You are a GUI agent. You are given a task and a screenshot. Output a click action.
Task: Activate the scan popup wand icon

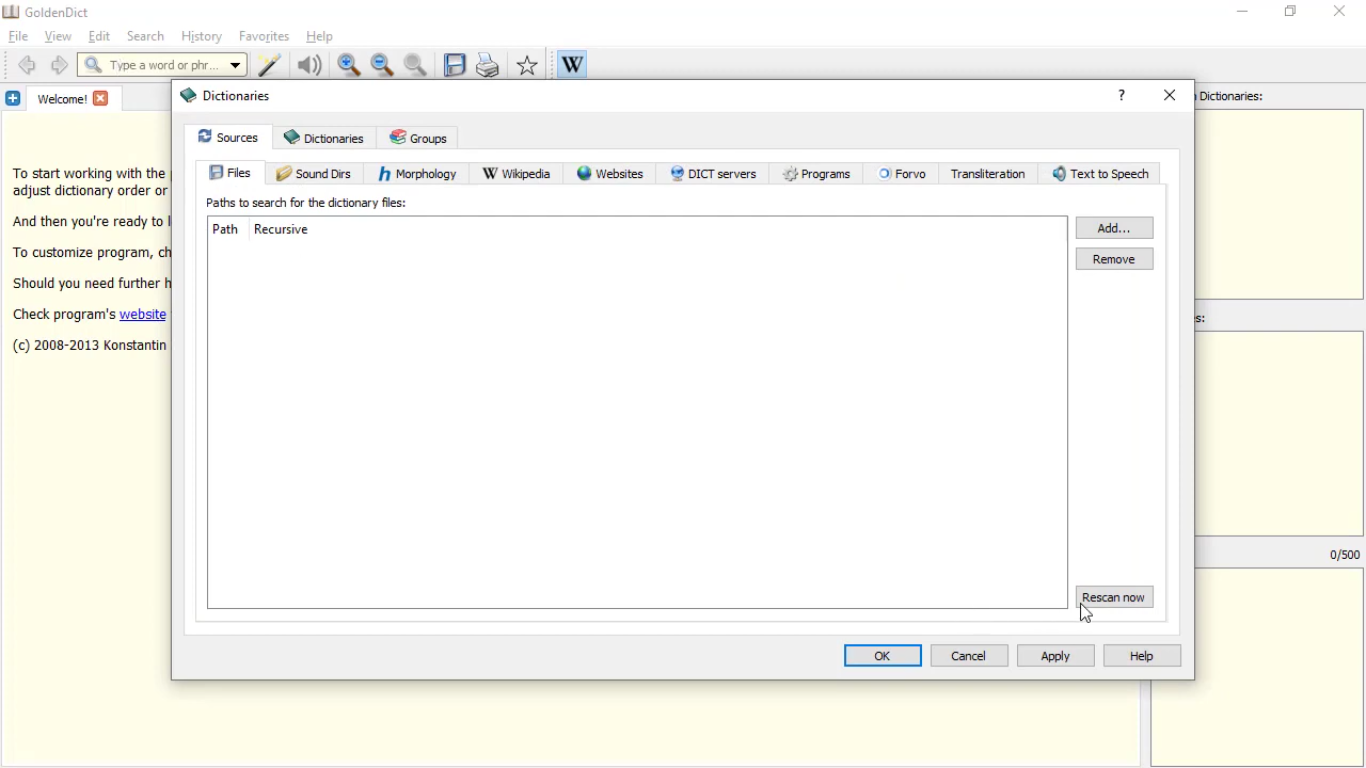pos(269,65)
